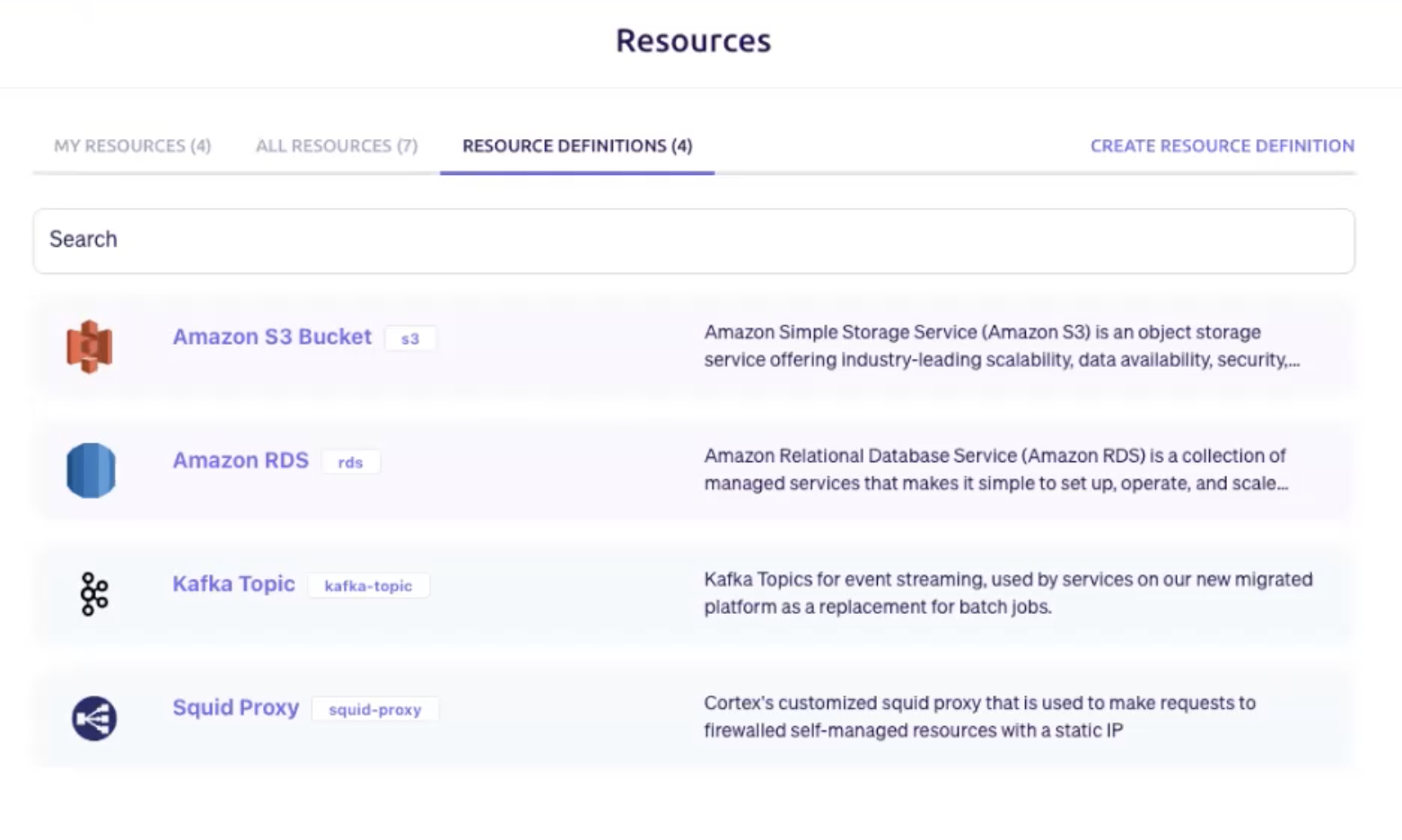Click the rds tag badge
1402x840 pixels.
(350, 462)
